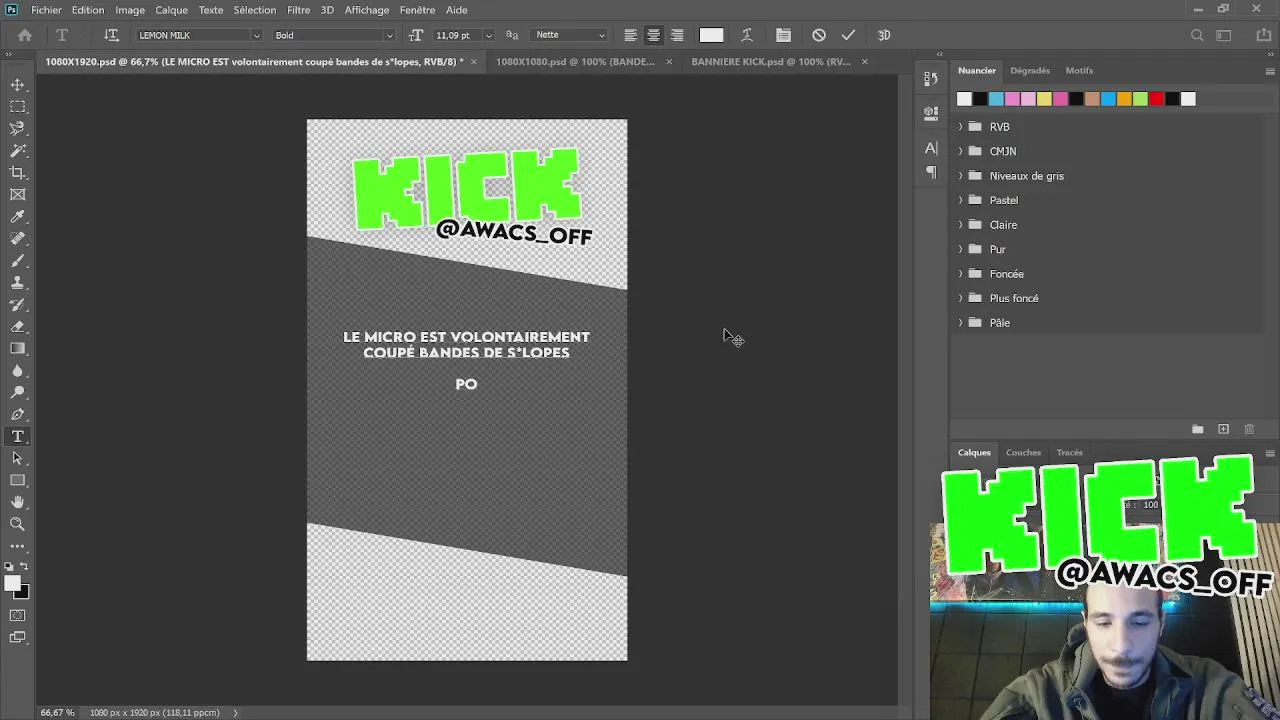Select the Clone Stamp tool
The image size is (1280, 720).
(x=17, y=283)
